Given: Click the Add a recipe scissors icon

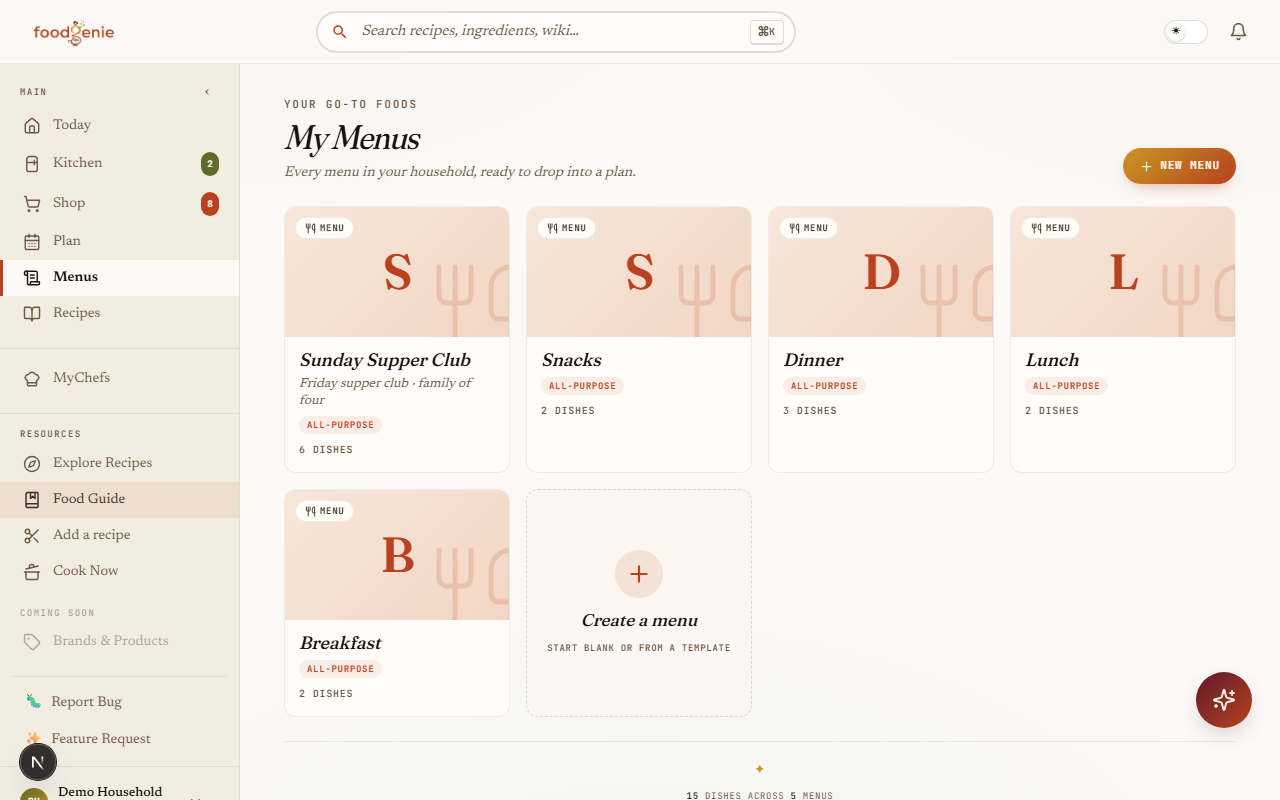Looking at the screenshot, I should click(32, 535).
